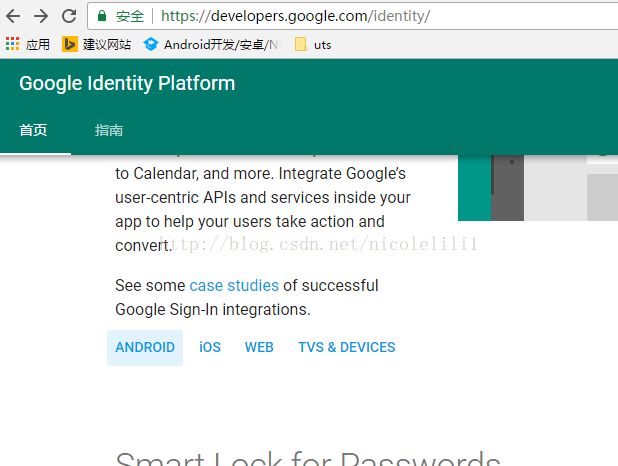Select the ANDROID platform button

point(145,347)
